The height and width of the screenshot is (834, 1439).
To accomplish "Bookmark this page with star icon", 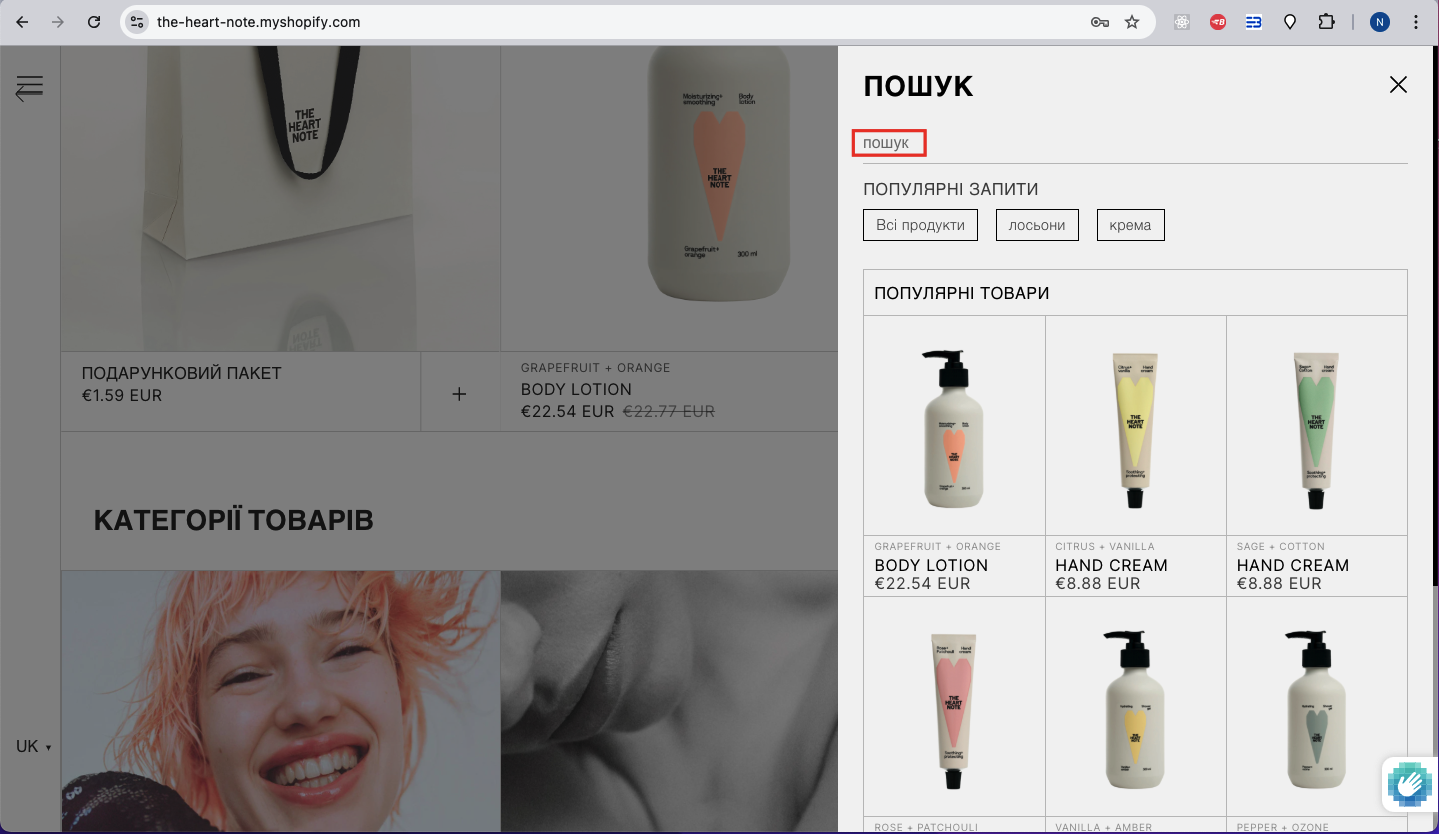I will click(1132, 22).
